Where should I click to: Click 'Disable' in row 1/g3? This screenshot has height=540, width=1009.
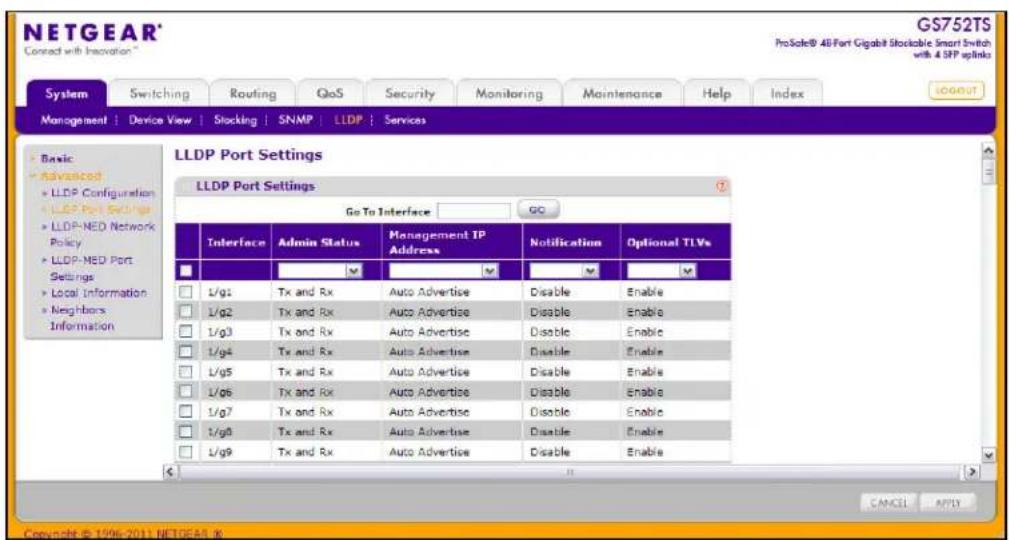[549, 333]
